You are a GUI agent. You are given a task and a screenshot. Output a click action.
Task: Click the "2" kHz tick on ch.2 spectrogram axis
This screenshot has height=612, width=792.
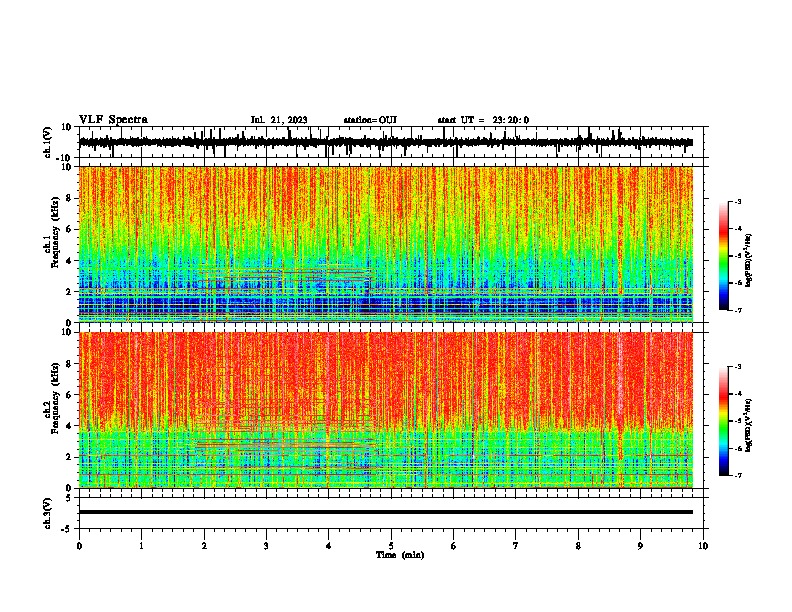tap(70, 457)
